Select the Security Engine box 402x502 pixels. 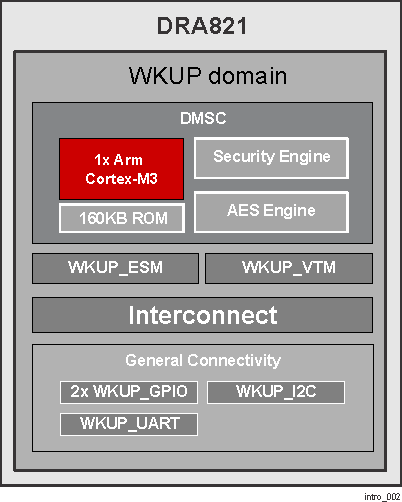point(271,158)
